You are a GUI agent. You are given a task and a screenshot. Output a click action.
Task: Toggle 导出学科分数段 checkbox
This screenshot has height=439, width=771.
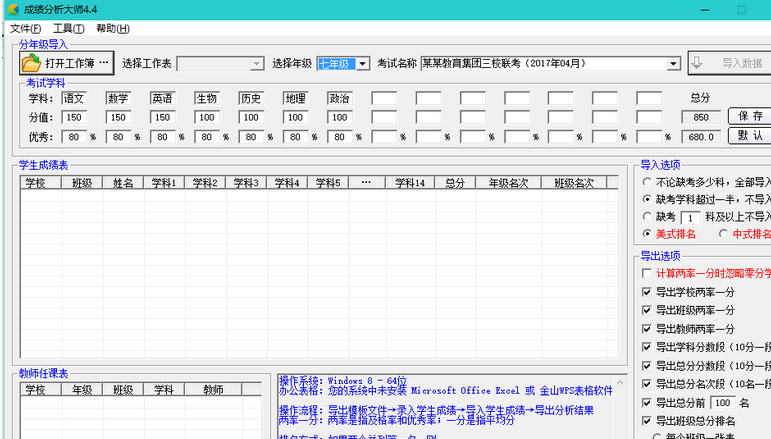pyautogui.click(x=647, y=347)
